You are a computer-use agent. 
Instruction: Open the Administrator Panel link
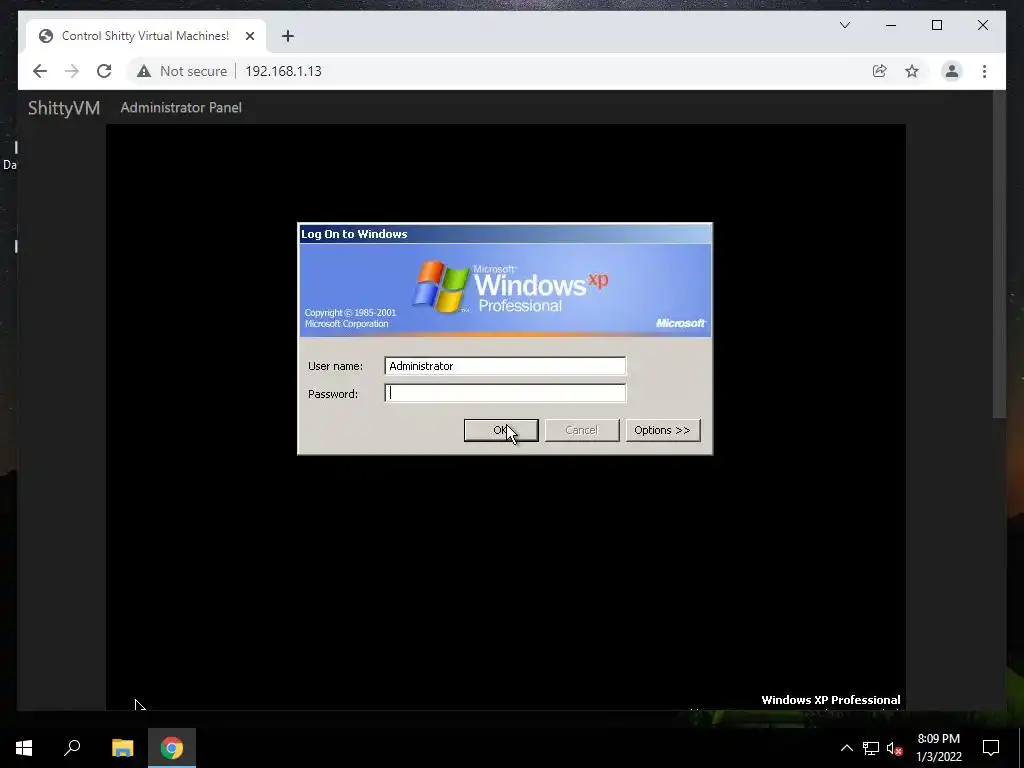click(x=181, y=108)
